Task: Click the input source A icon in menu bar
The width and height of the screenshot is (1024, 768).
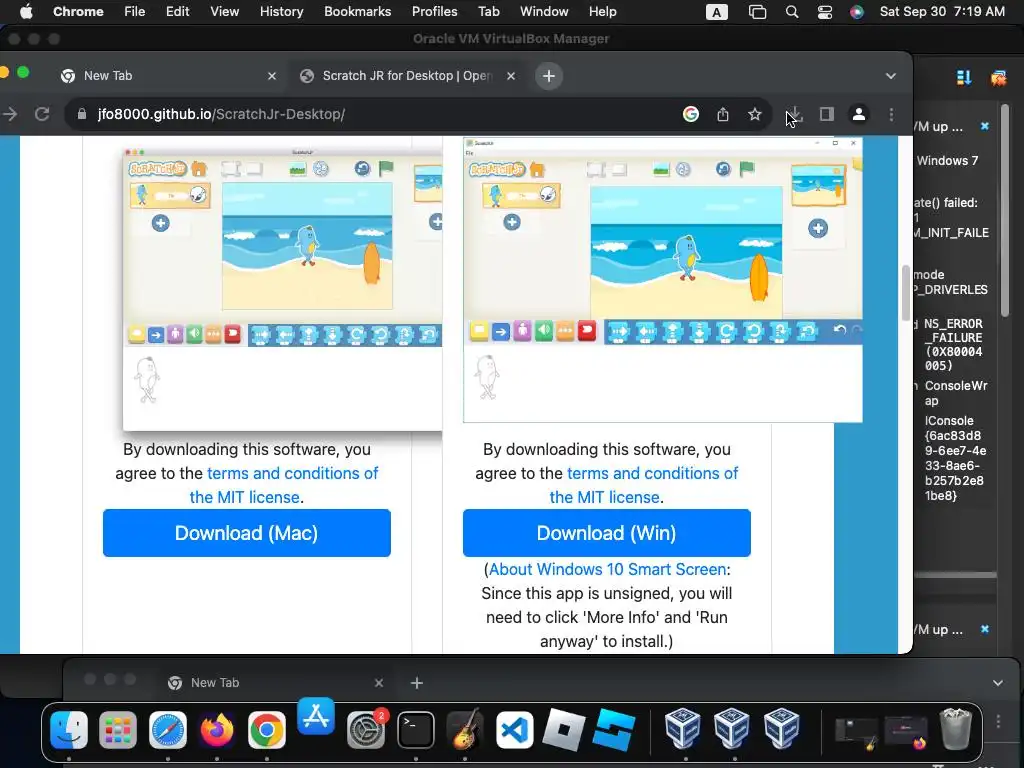Action: coord(716,12)
